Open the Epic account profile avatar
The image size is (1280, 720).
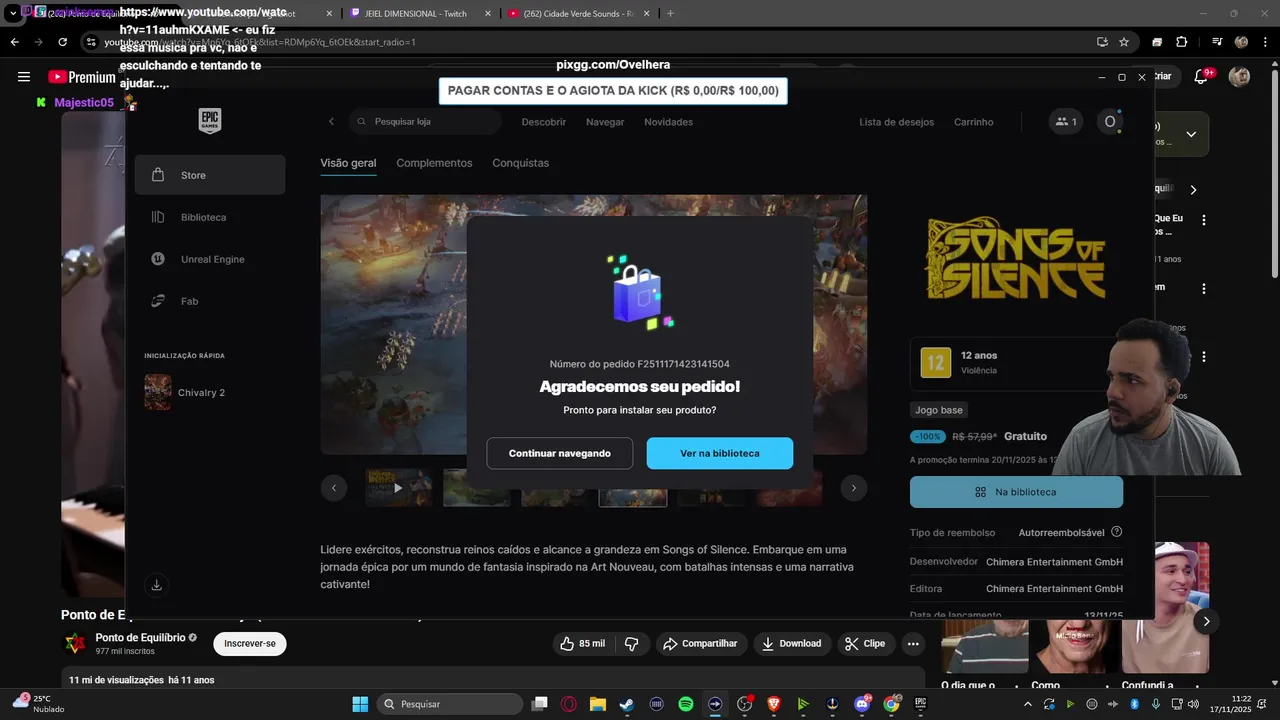pos(1109,122)
